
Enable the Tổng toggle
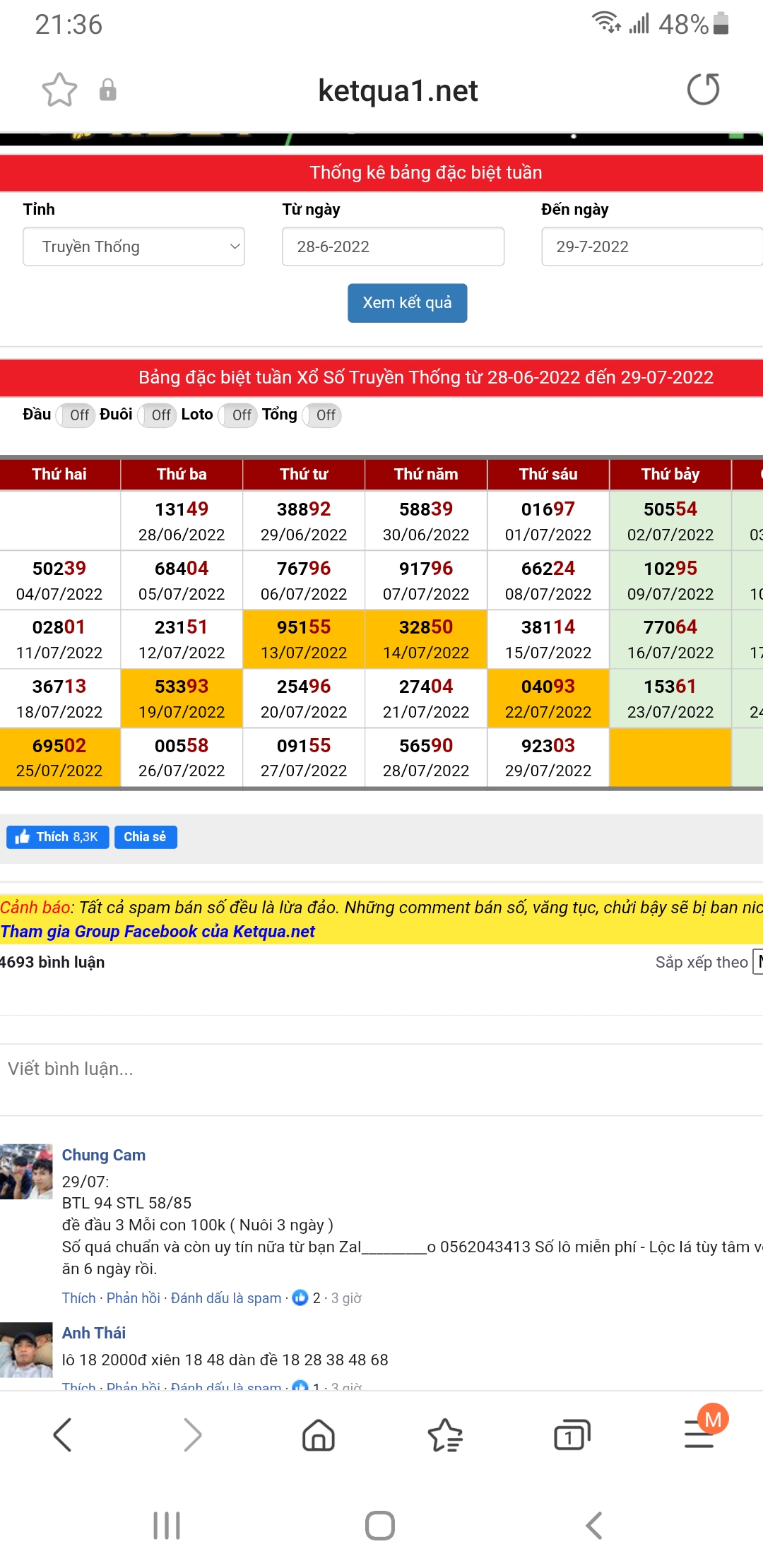pos(322,415)
